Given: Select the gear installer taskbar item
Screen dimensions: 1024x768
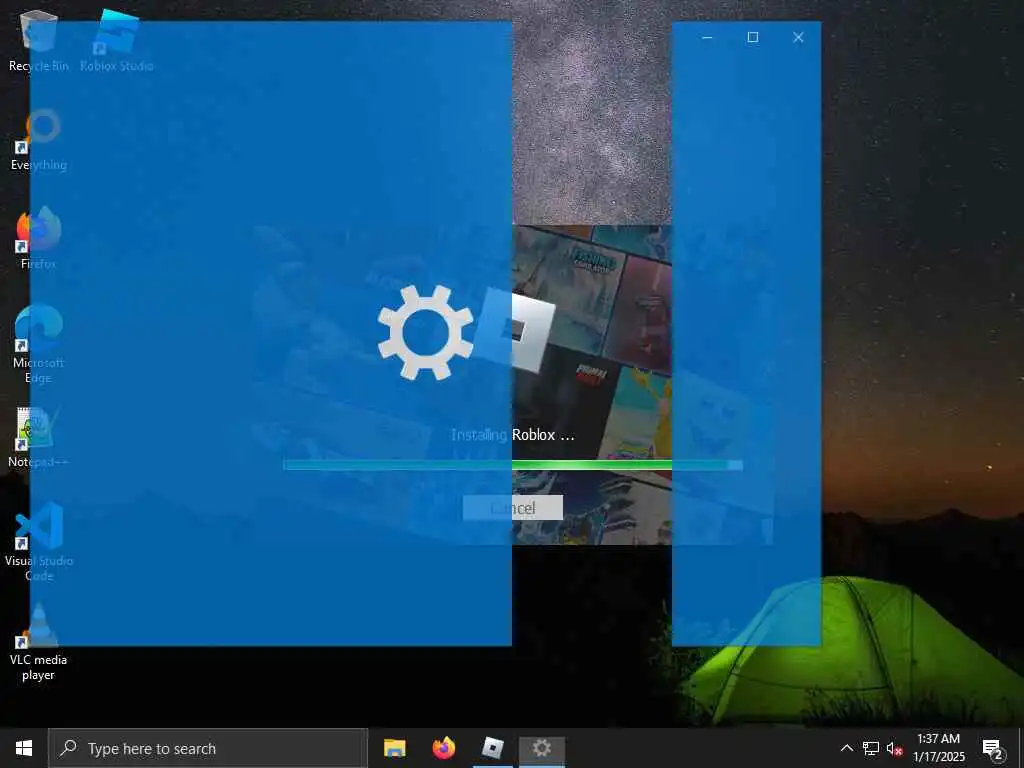Looking at the screenshot, I should [x=541, y=748].
